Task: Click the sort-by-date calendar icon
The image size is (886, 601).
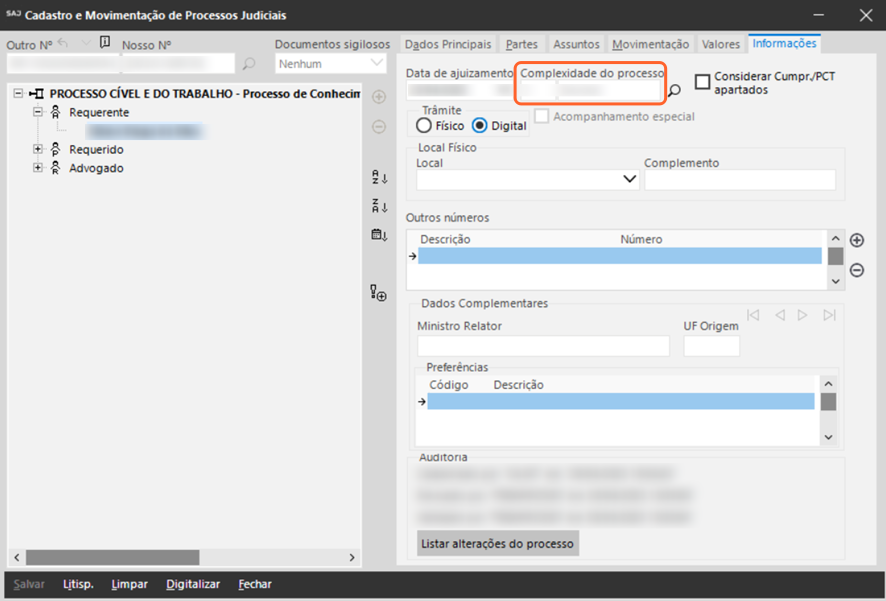Action: (379, 235)
